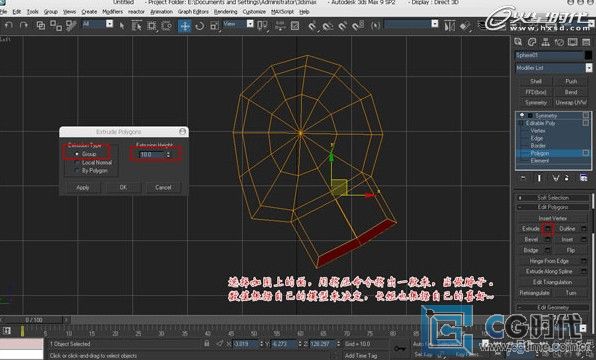Open the selection filter All dropdown
Image resolution: width=596 pixels, height=360 pixels.
click(98, 24)
